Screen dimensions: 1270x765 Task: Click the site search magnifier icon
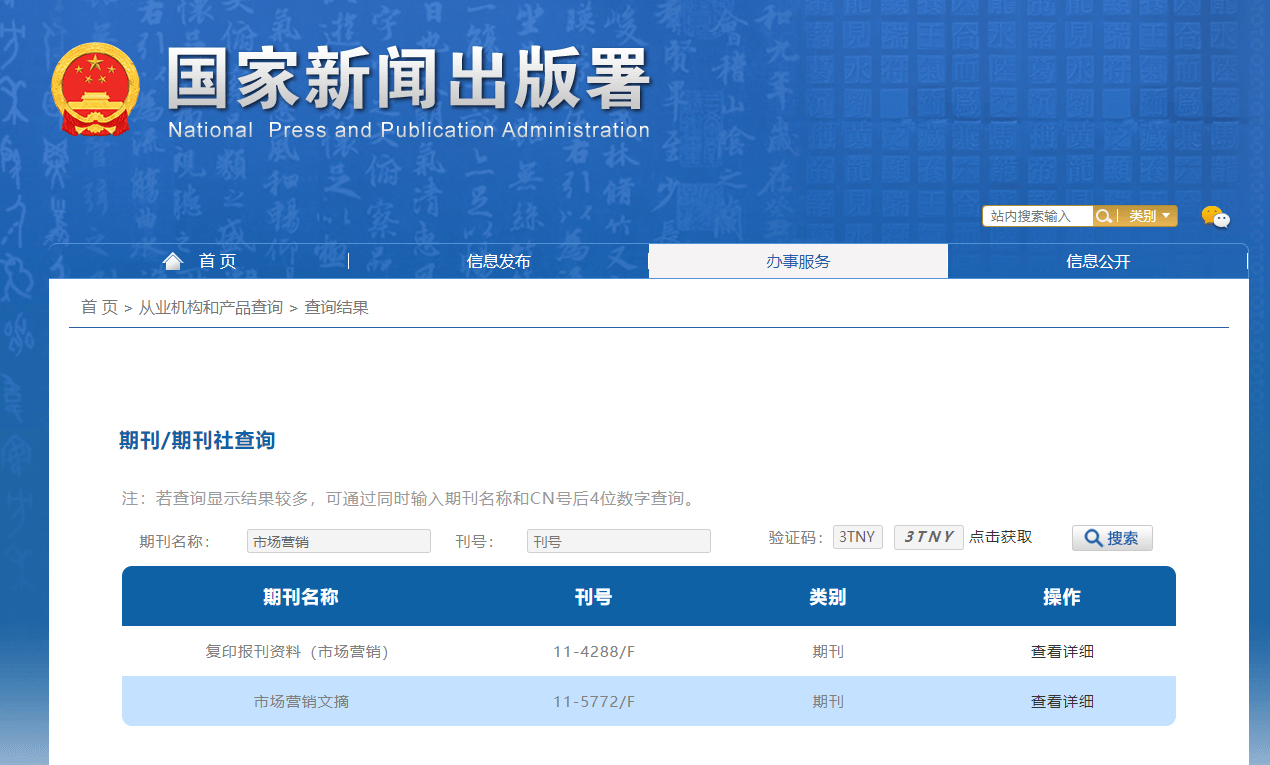point(1104,216)
